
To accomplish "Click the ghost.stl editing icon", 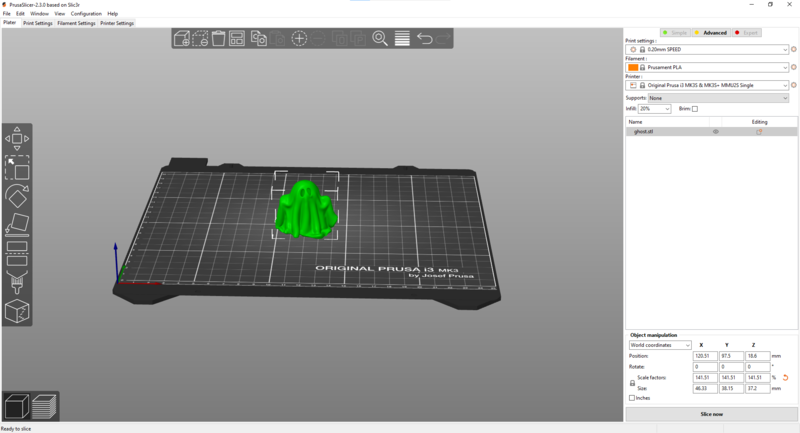I will coord(759,132).
